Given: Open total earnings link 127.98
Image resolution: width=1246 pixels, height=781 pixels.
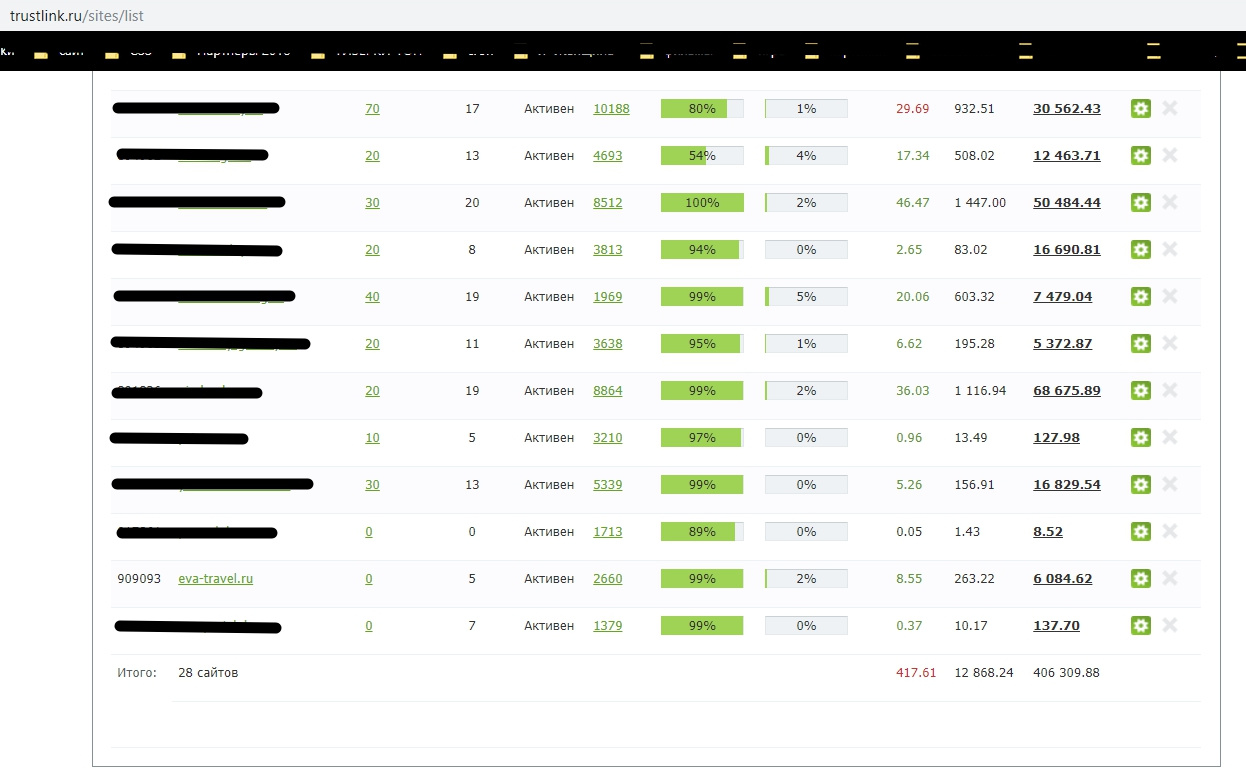Looking at the screenshot, I should pos(1057,438).
